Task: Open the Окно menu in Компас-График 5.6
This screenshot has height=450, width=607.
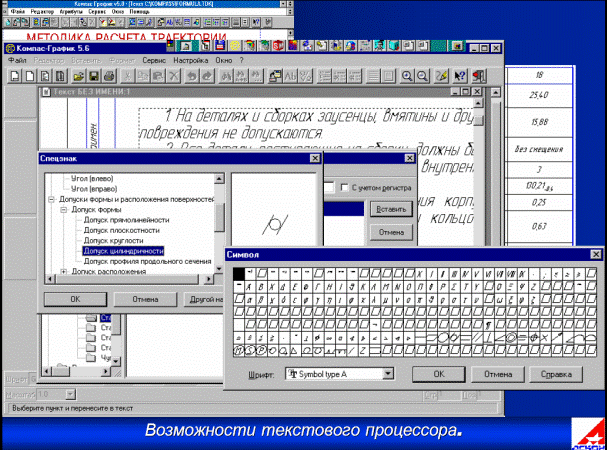Action: click(x=224, y=60)
